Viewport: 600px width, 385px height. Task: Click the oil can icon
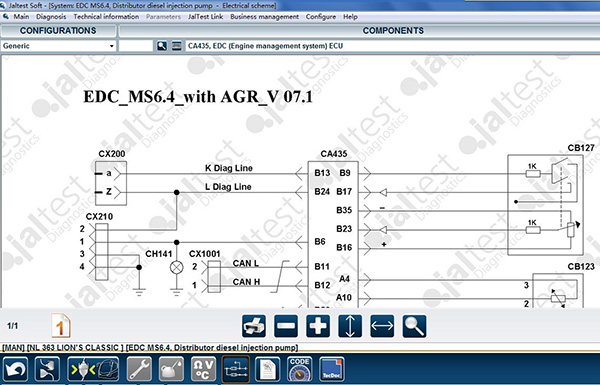tap(171, 369)
